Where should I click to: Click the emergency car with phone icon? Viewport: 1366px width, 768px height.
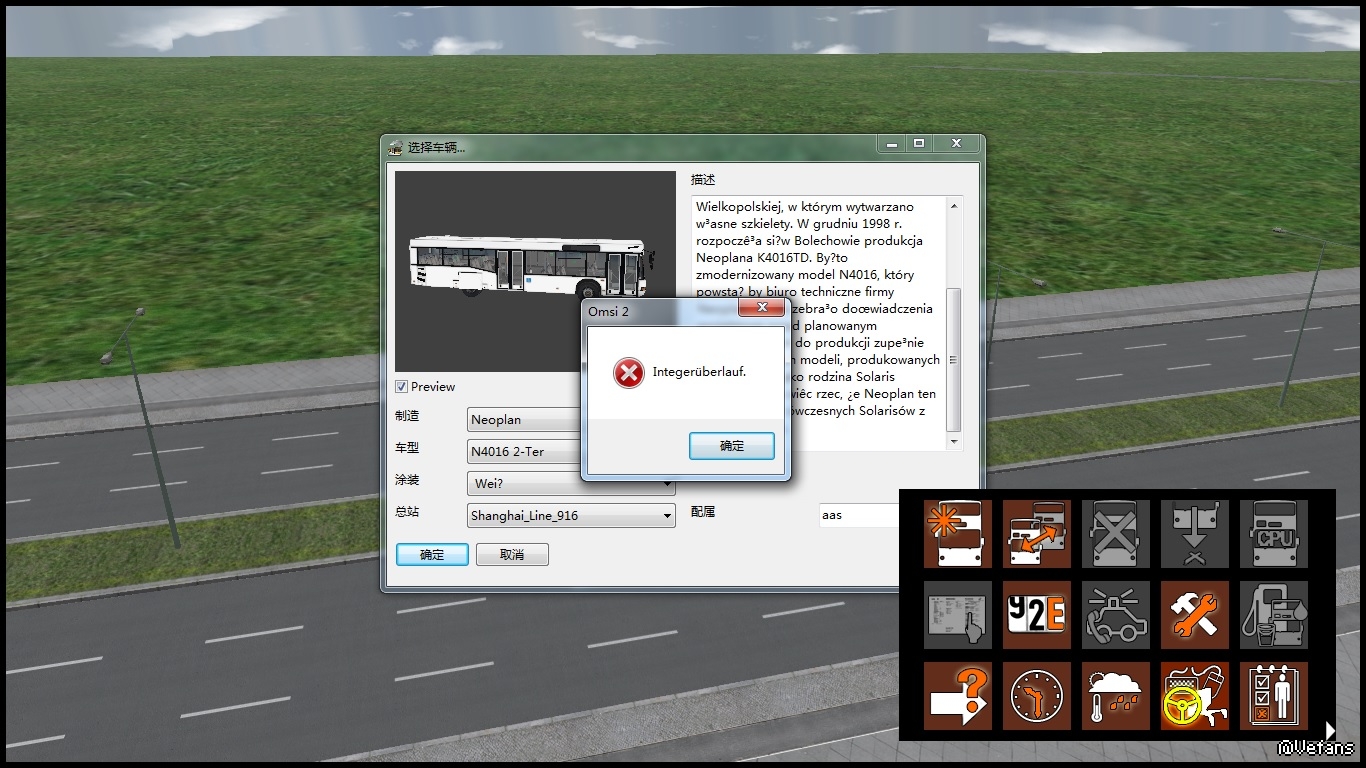(1116, 615)
